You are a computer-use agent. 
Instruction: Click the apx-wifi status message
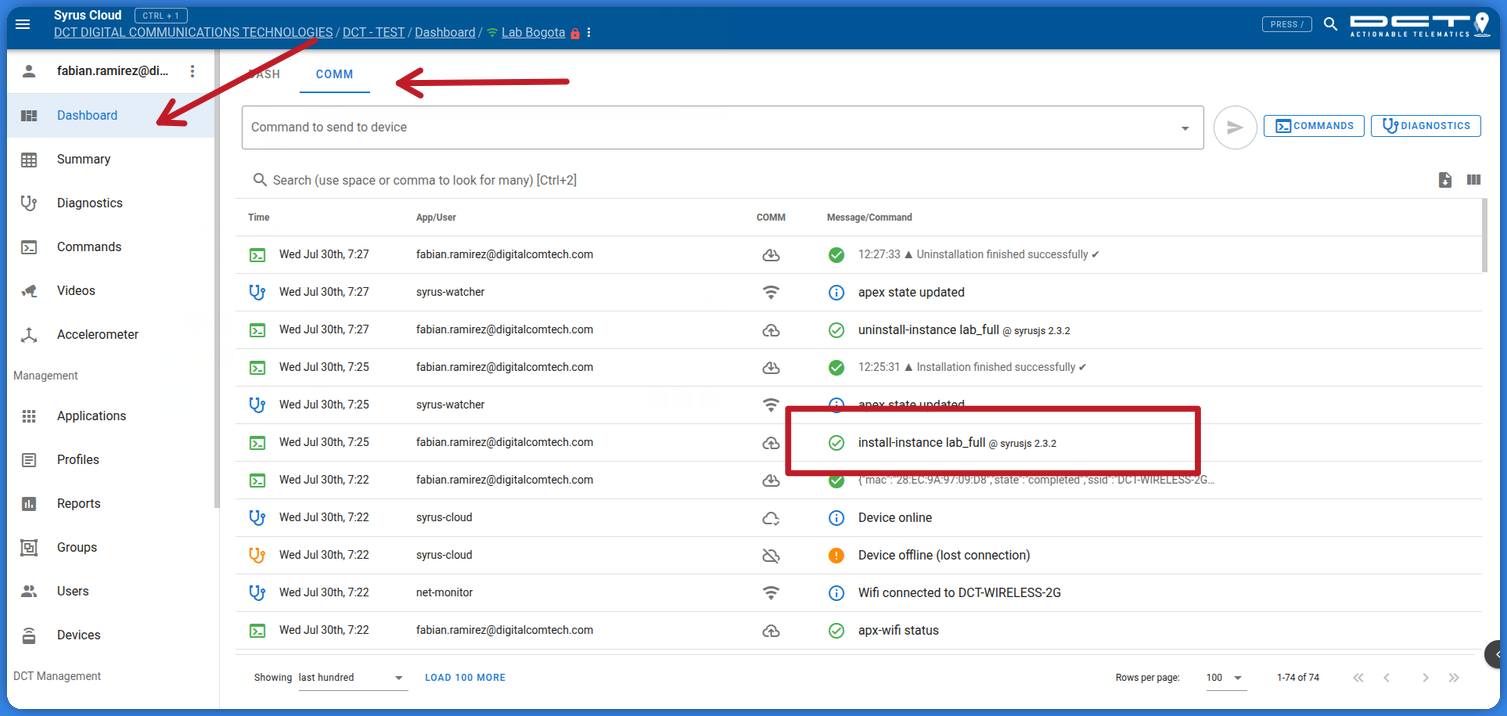click(898, 630)
